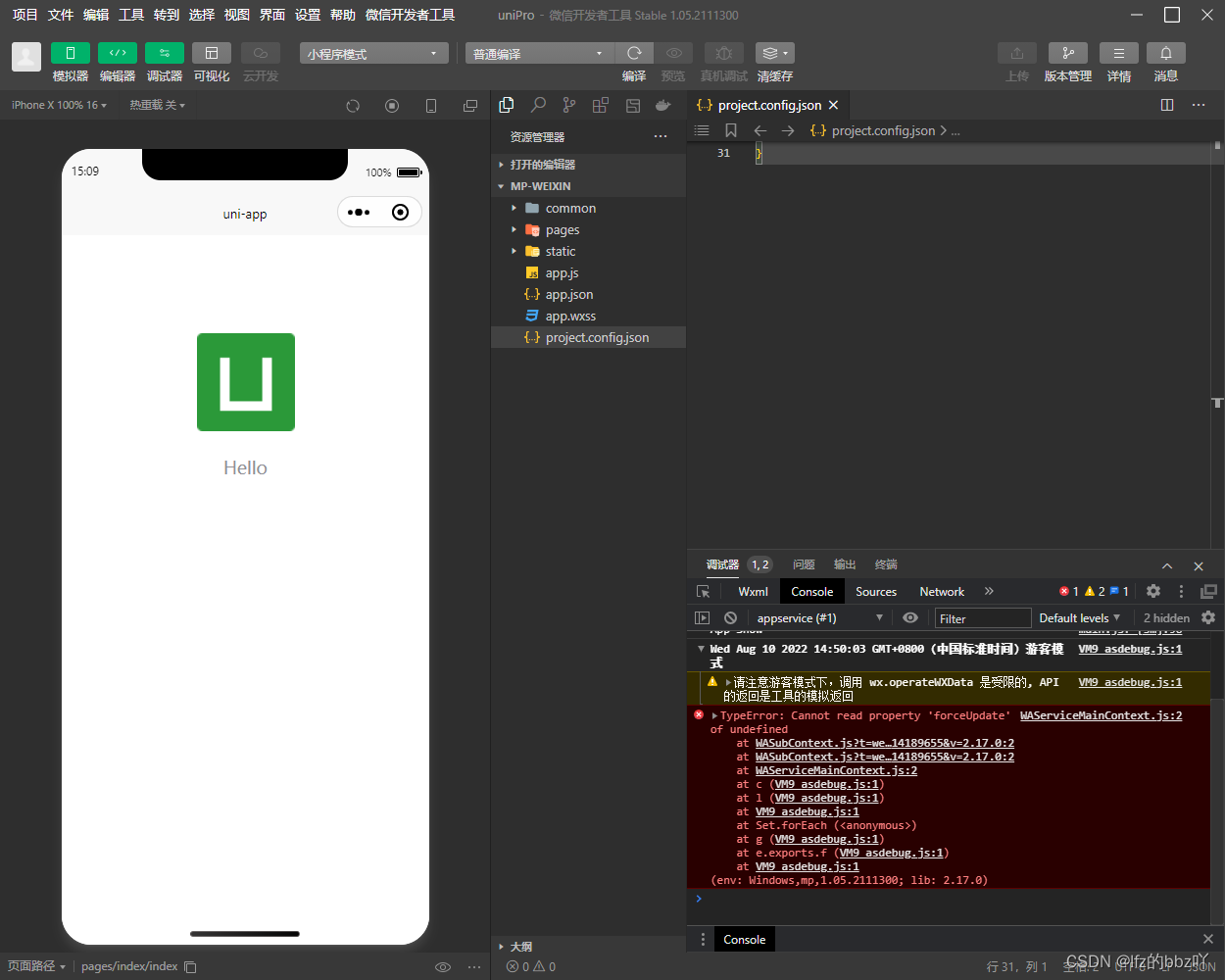Toggle the console sidebar panel icon
The image size is (1225, 980).
pos(702,617)
